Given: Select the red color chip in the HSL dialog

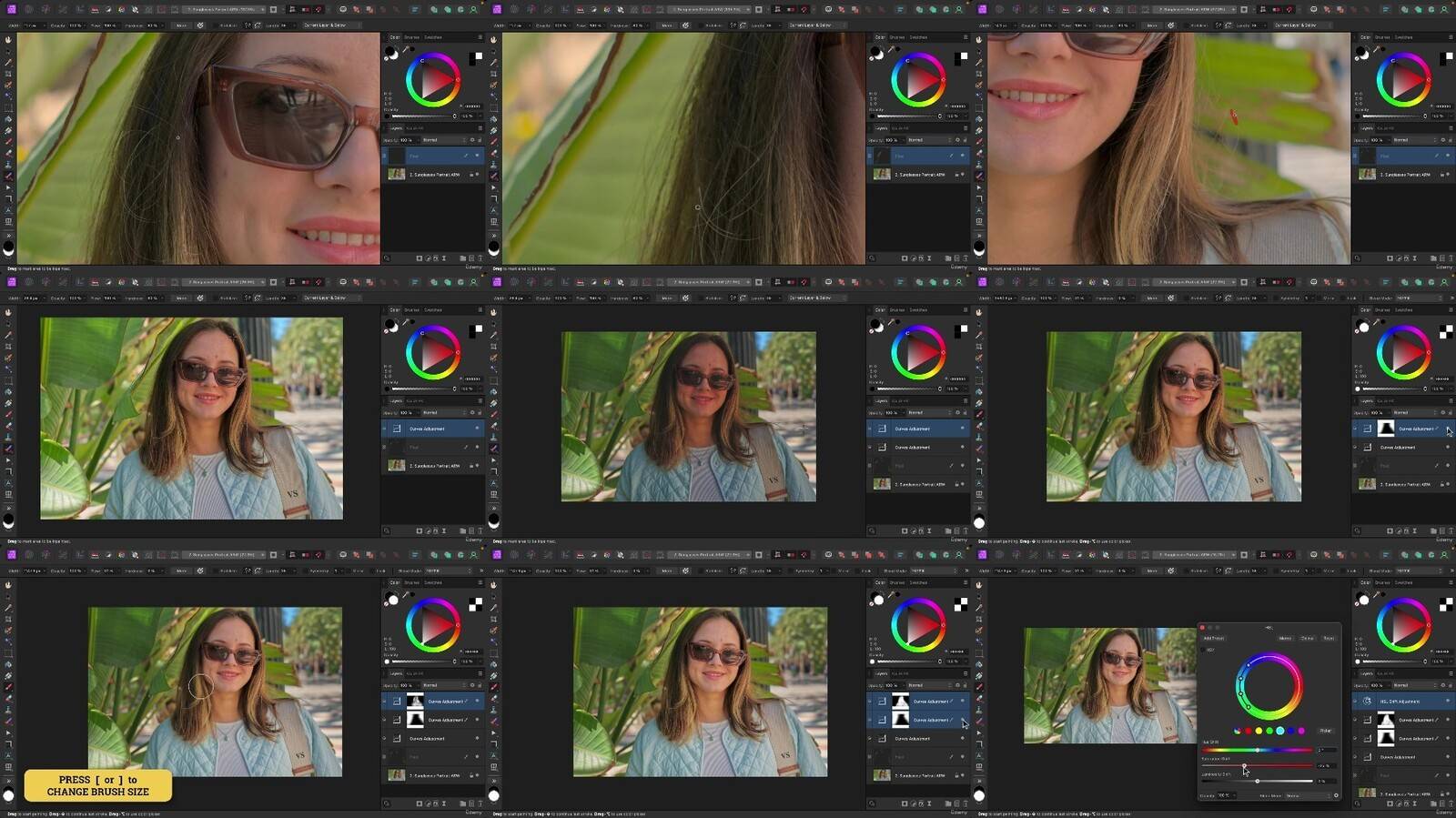Looking at the screenshot, I should [x=1249, y=731].
